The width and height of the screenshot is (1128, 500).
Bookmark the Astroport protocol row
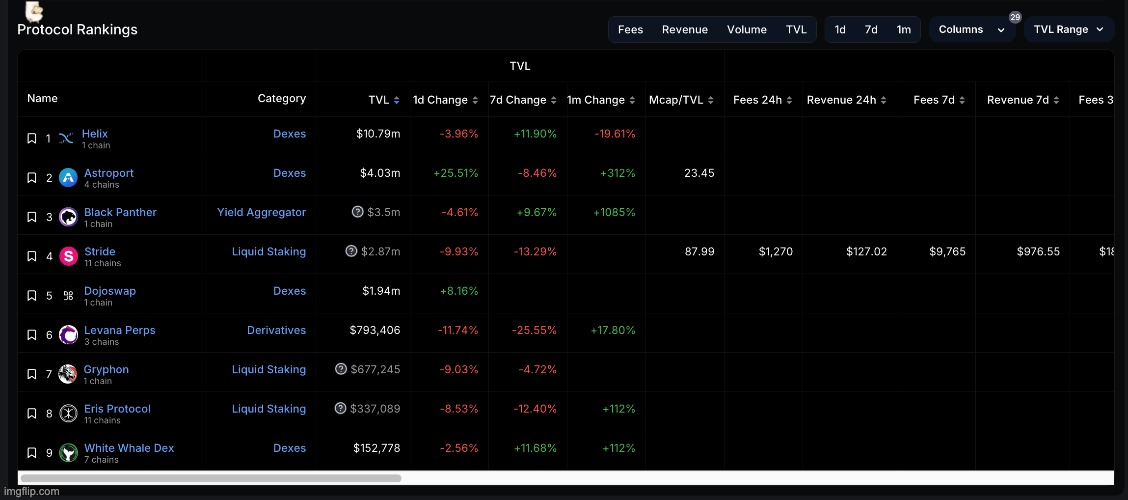pyautogui.click(x=32, y=178)
